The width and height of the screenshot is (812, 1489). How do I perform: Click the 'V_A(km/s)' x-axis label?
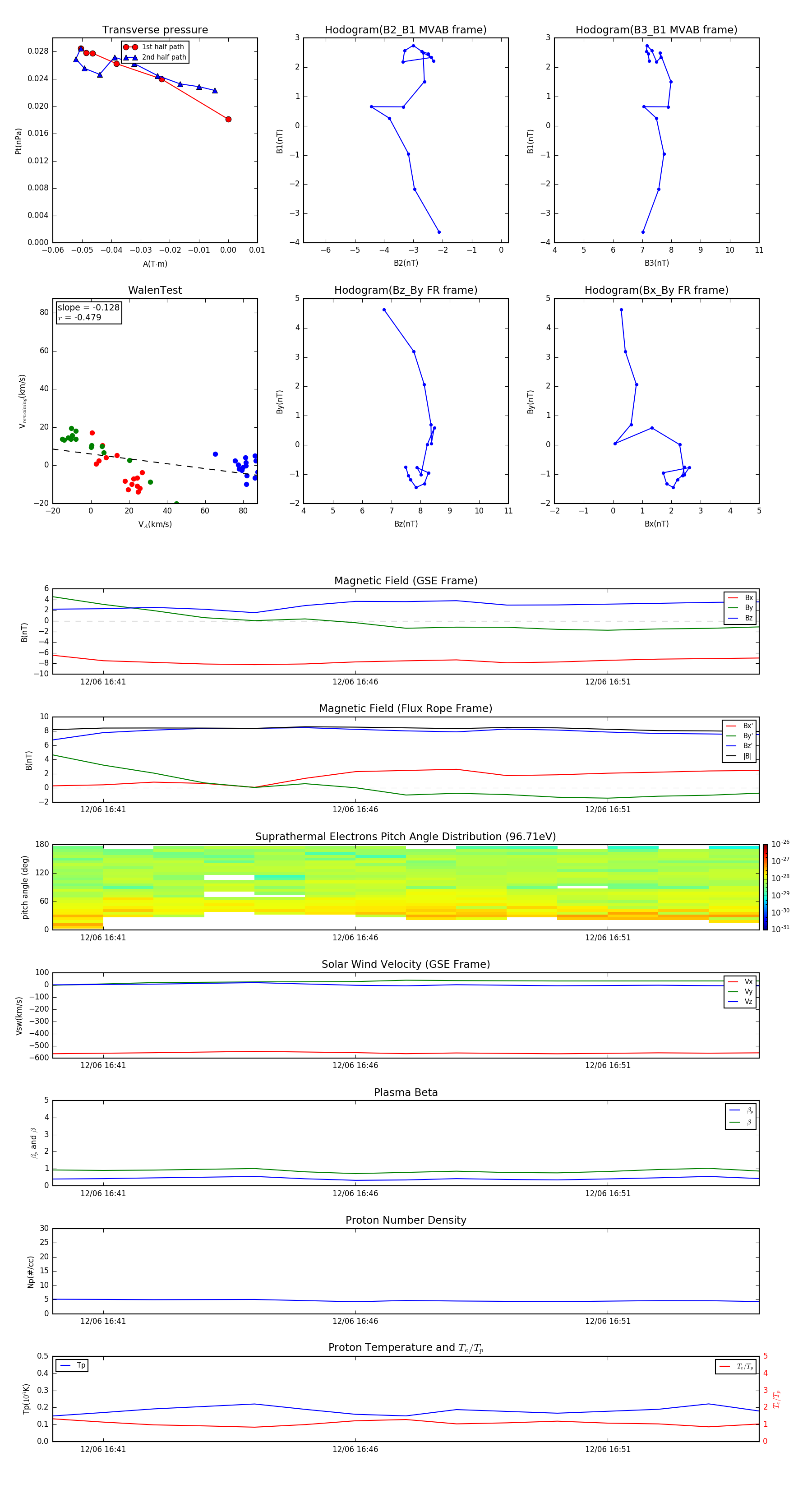coord(155,524)
